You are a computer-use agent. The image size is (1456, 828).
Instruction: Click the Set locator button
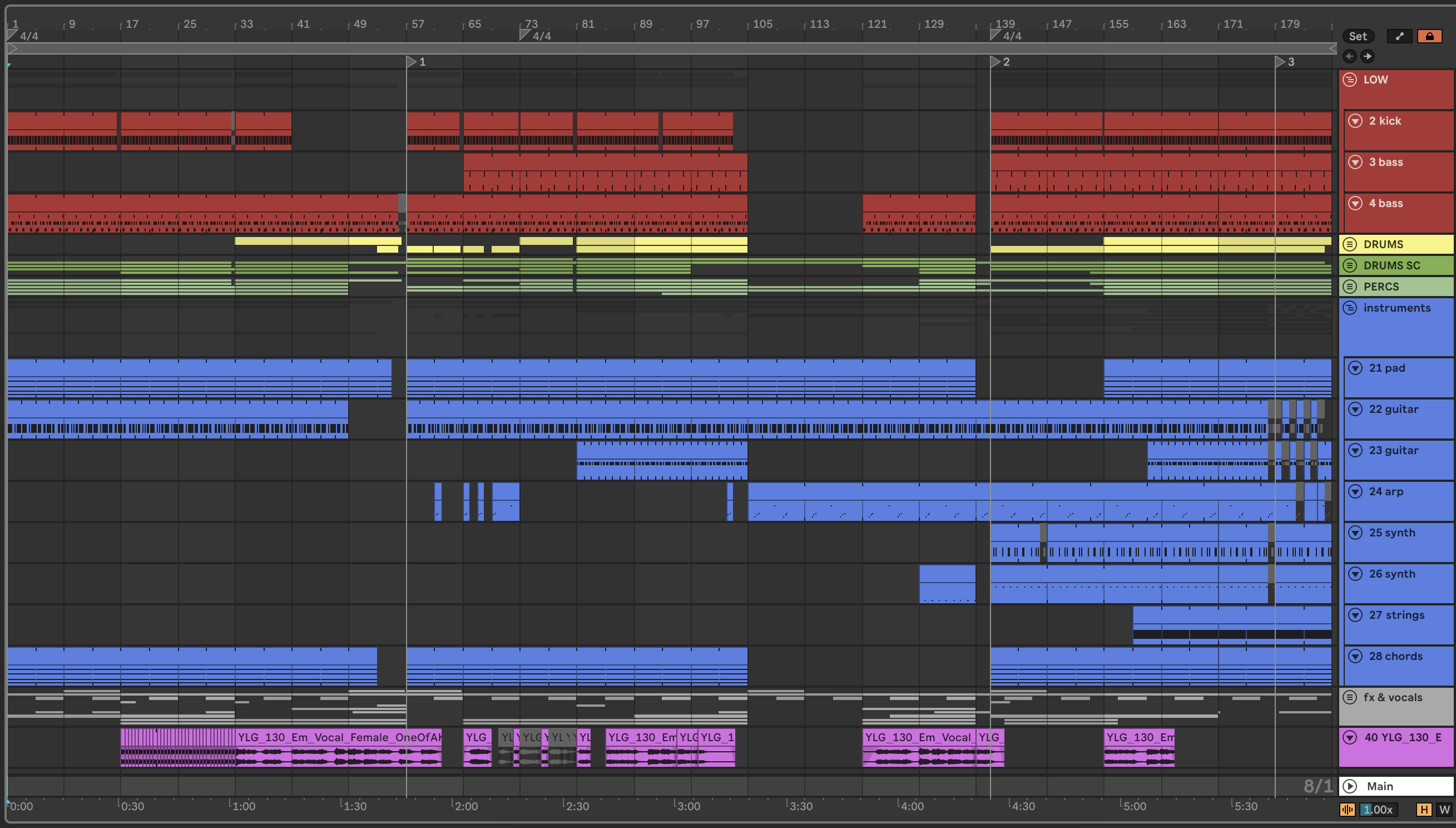point(1358,36)
